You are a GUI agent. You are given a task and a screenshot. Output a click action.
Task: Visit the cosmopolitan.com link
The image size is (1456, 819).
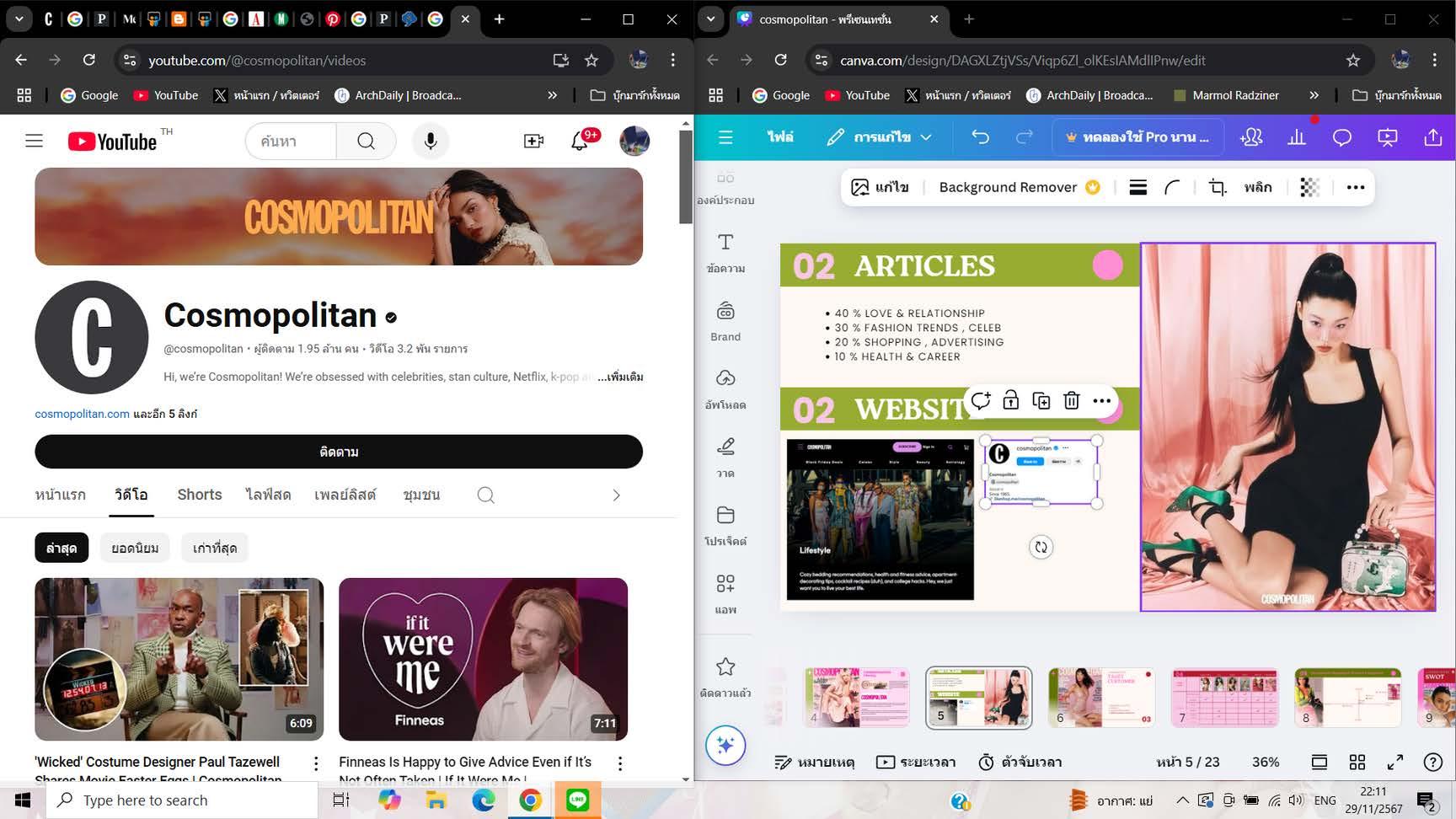click(82, 414)
